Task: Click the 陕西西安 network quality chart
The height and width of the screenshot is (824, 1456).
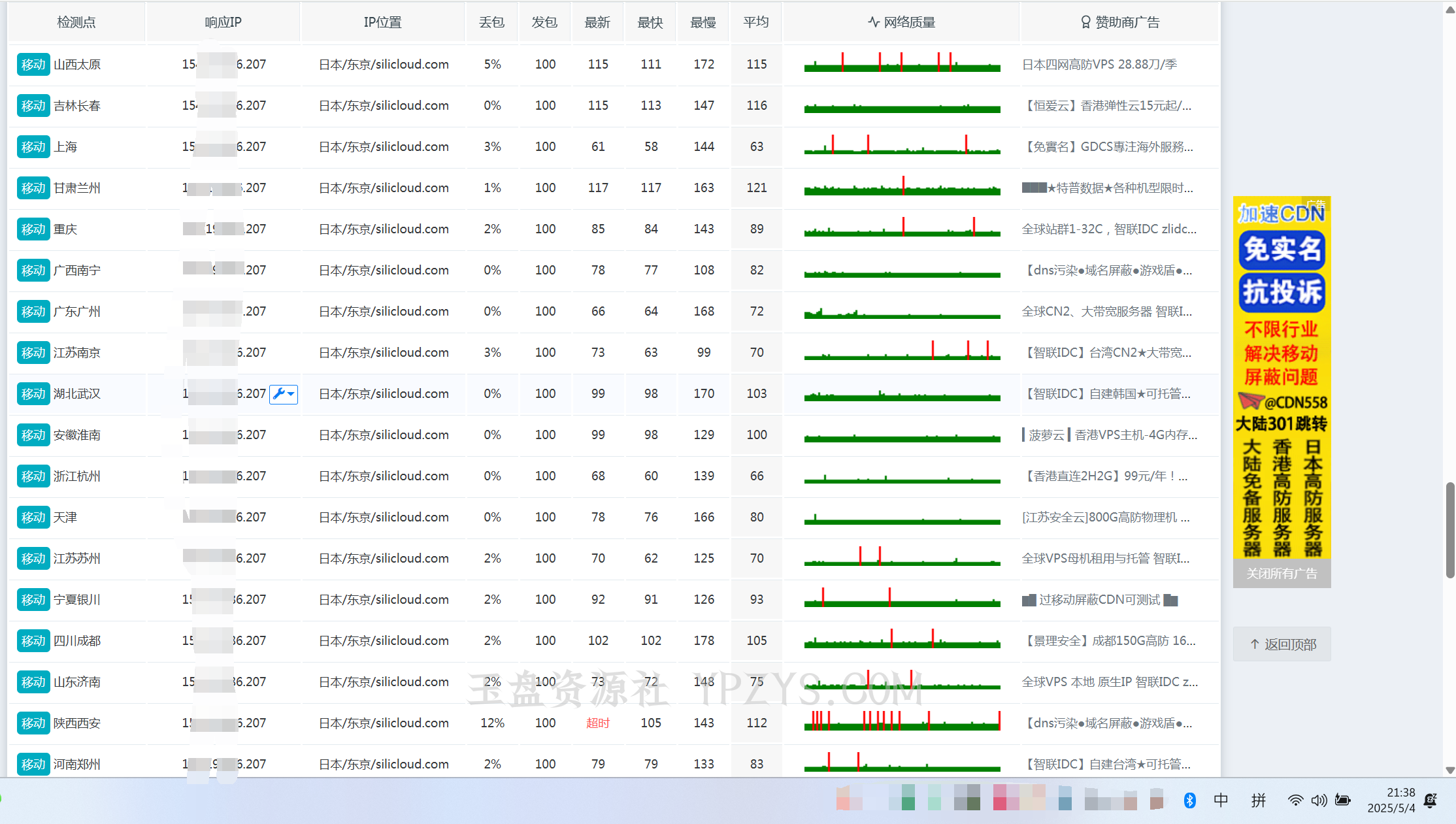Action: click(902, 721)
